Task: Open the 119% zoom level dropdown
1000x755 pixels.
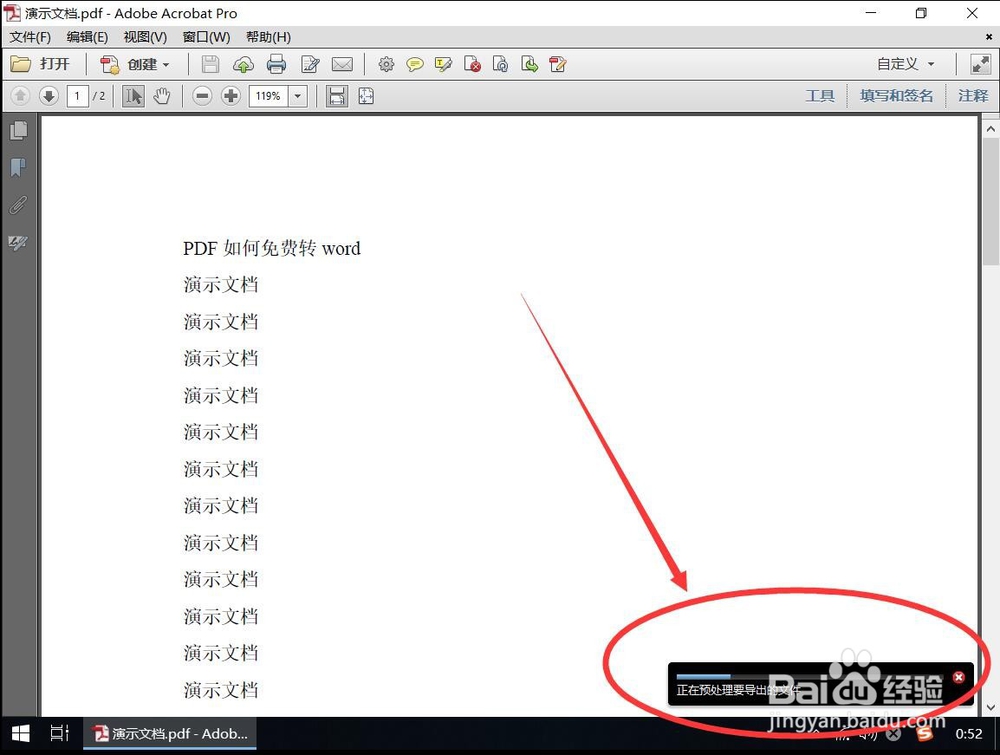Action: coord(296,96)
